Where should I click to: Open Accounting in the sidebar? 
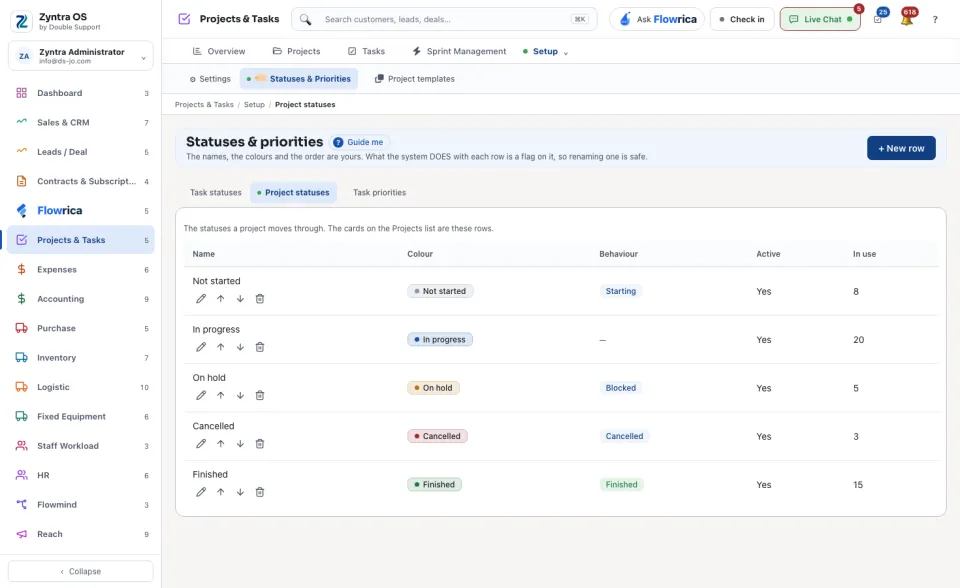[x=81, y=299]
